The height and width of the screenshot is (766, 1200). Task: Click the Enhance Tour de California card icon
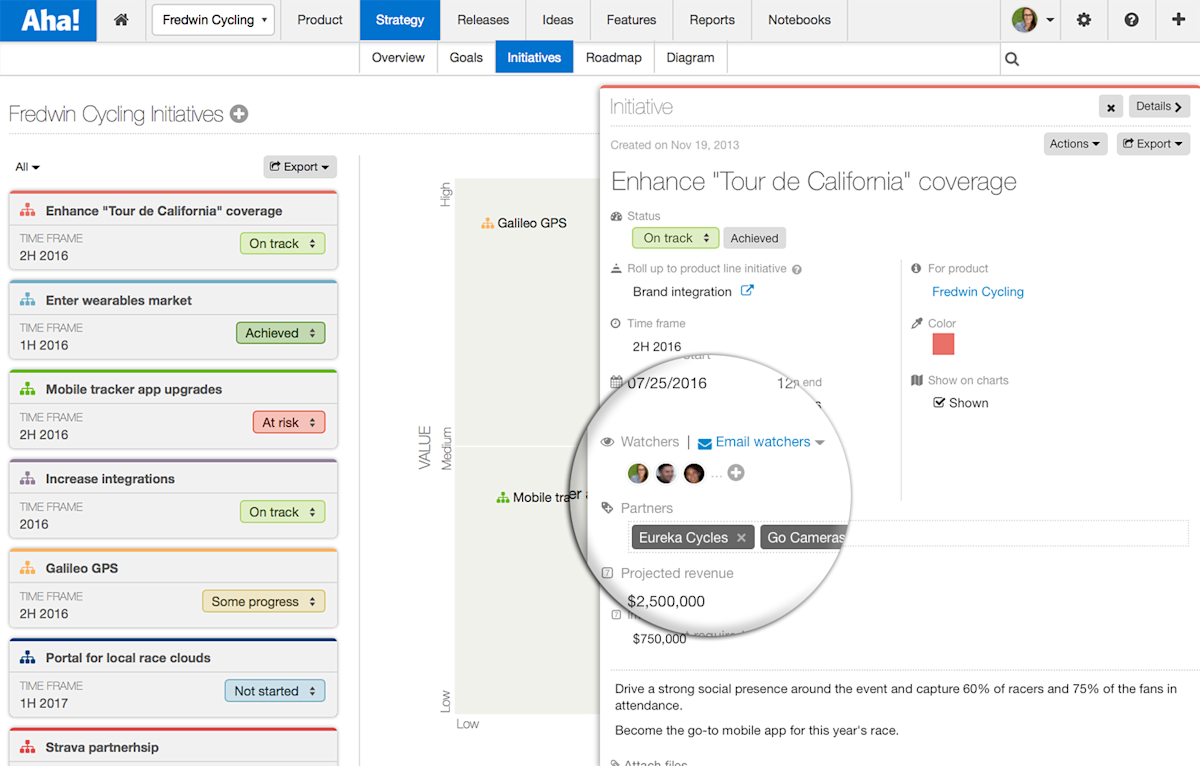pyautogui.click(x=28, y=211)
